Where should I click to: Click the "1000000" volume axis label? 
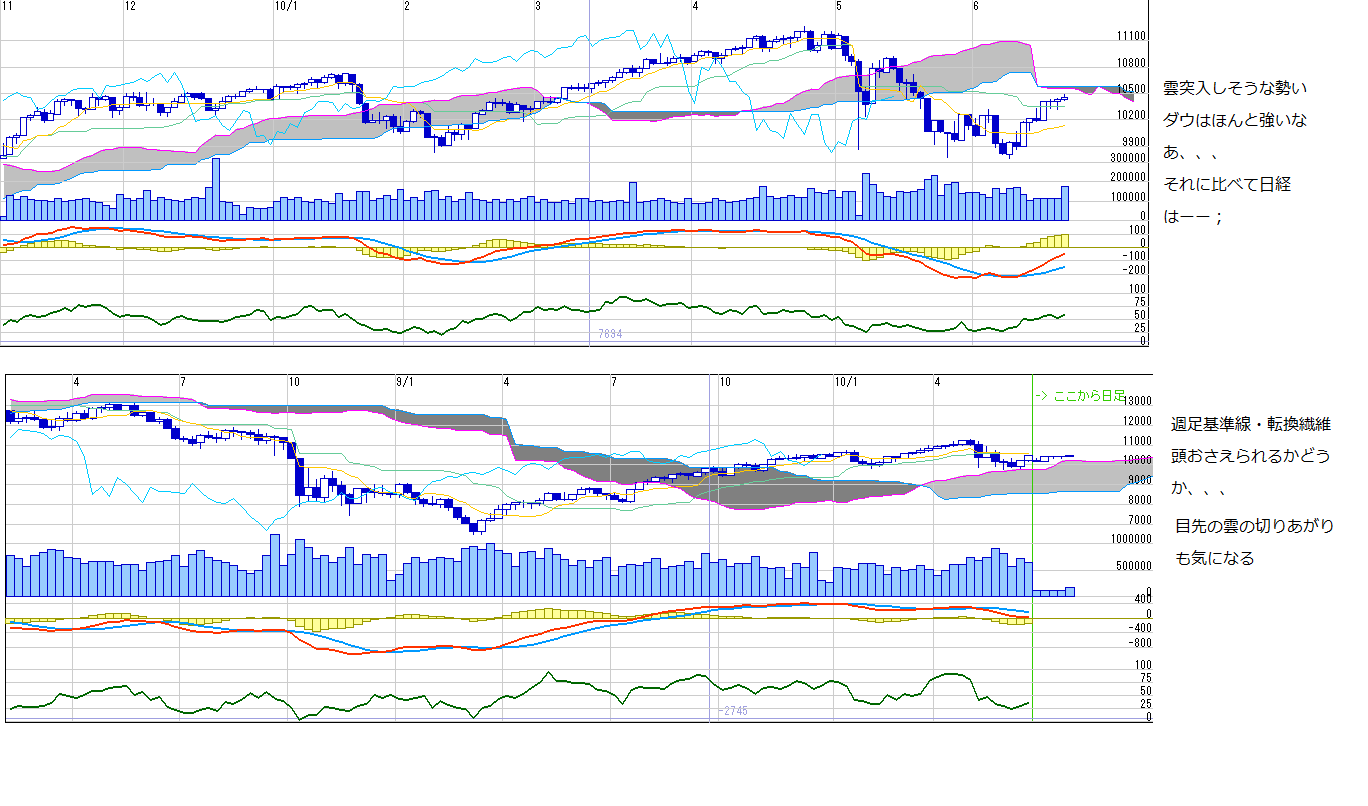pyautogui.click(x=1131, y=540)
